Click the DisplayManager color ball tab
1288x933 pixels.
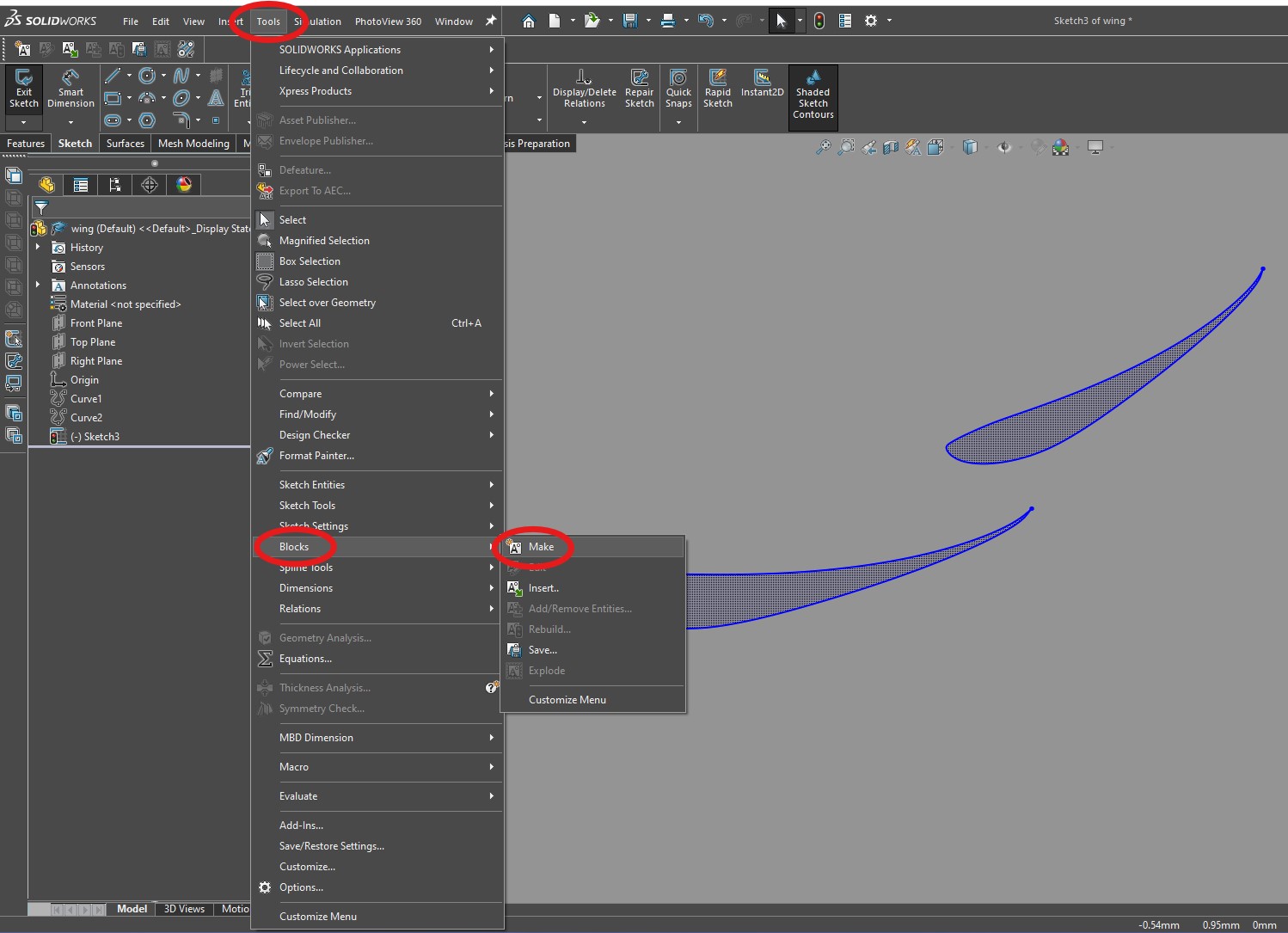(x=184, y=184)
